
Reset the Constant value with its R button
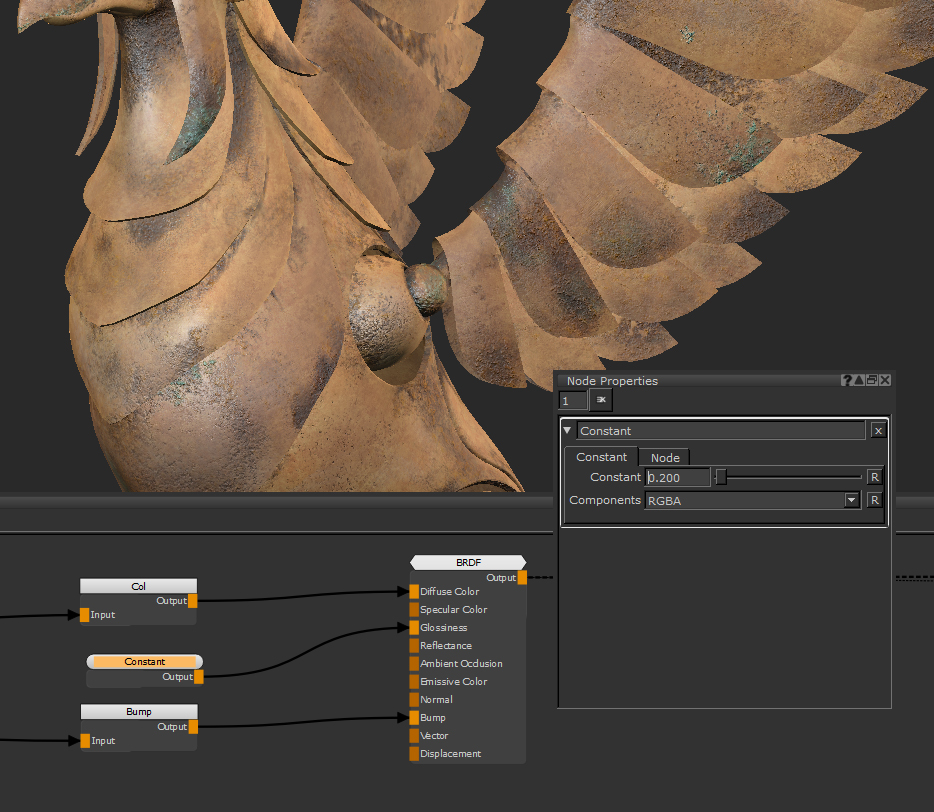coord(873,477)
